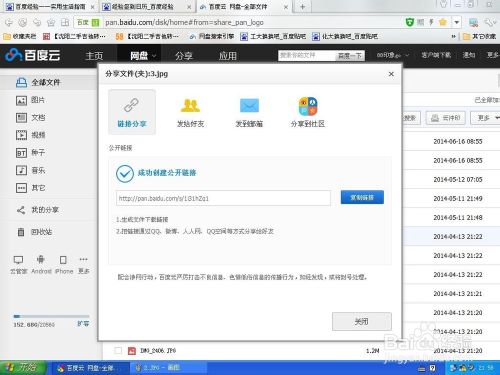Viewport: 500px width, 375px height.
Task: Open the Recycle Bin in sidebar
Action: pos(35,232)
